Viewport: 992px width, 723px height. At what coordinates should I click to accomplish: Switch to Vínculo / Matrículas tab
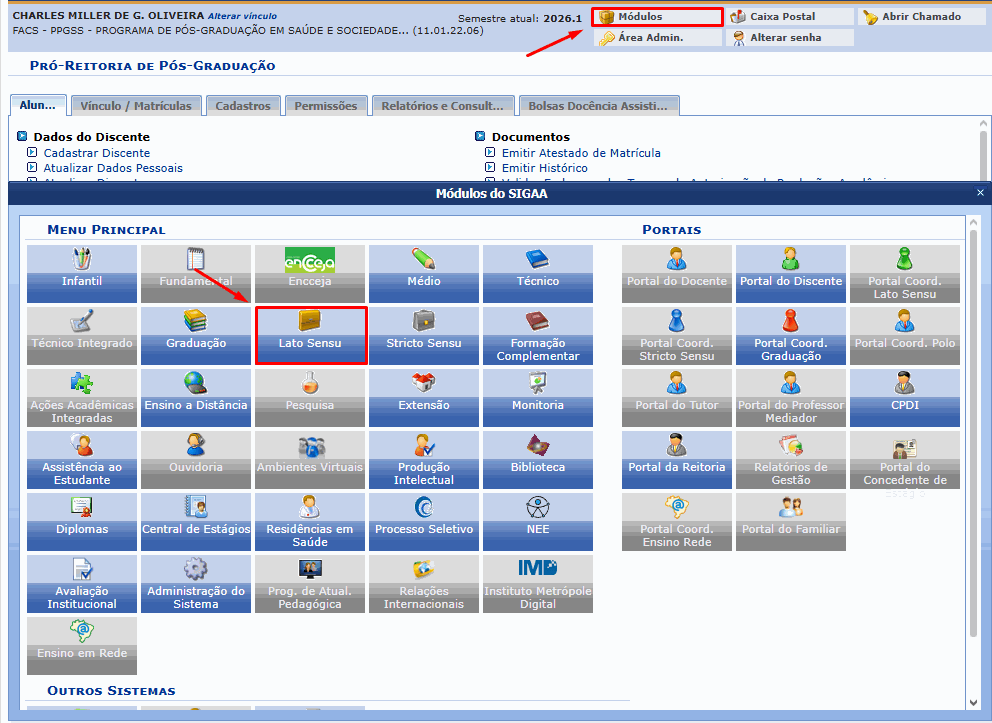click(x=136, y=106)
